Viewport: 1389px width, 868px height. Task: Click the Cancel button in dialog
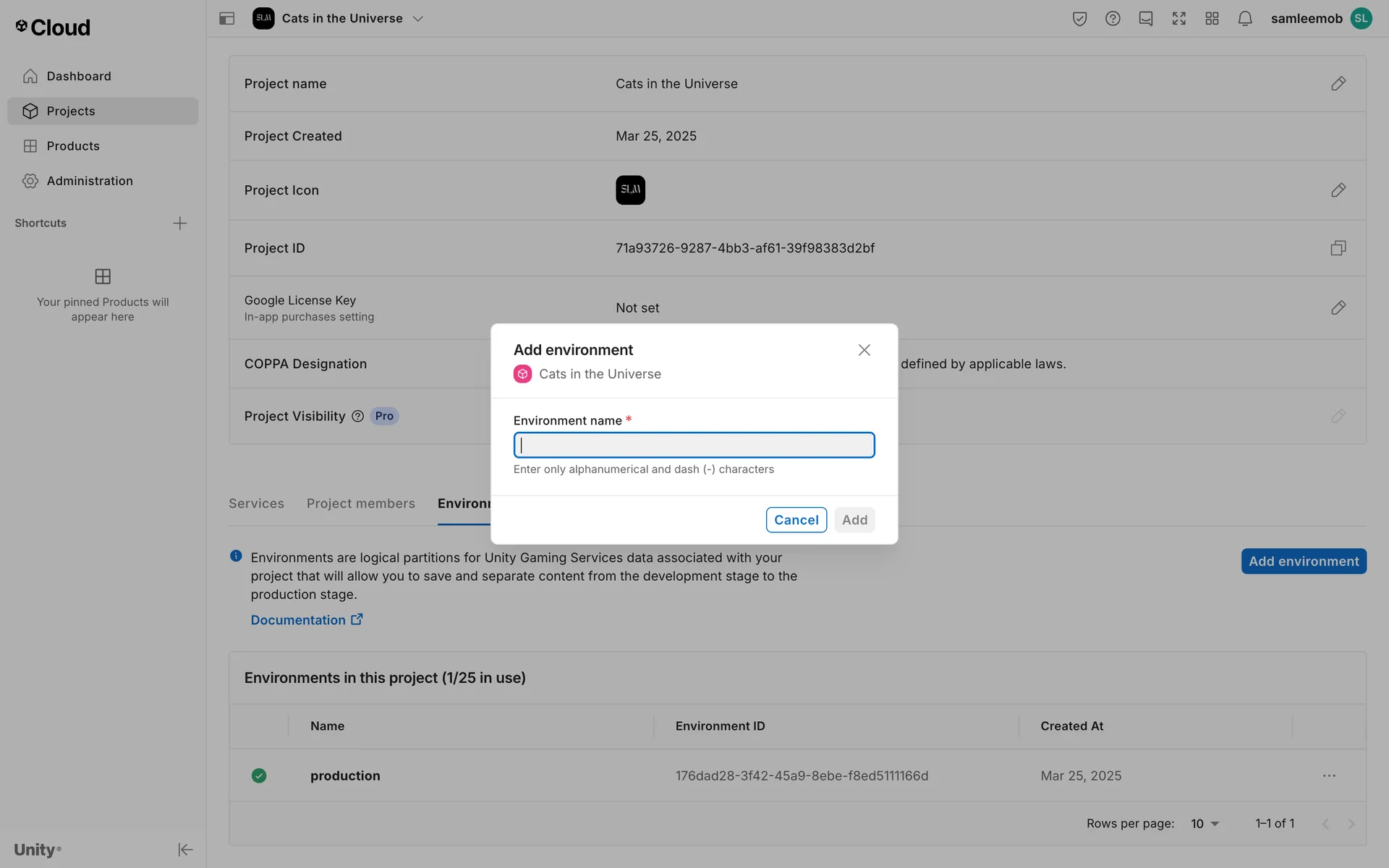(x=796, y=520)
